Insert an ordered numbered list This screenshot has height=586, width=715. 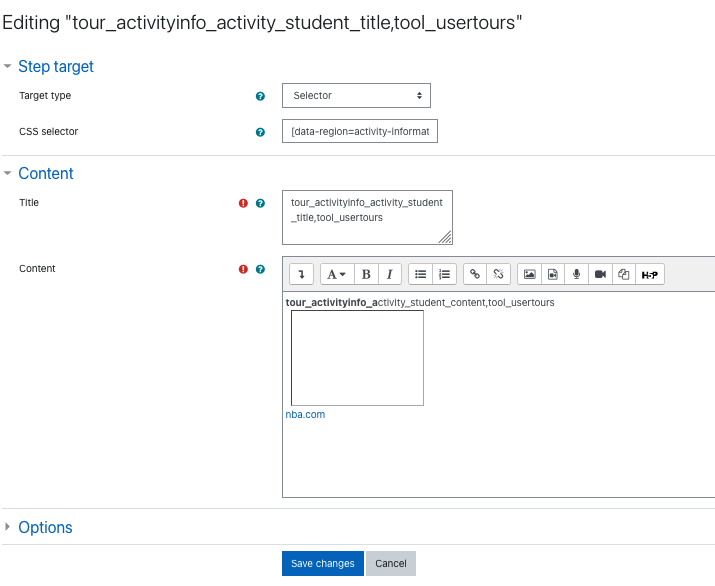(444, 274)
